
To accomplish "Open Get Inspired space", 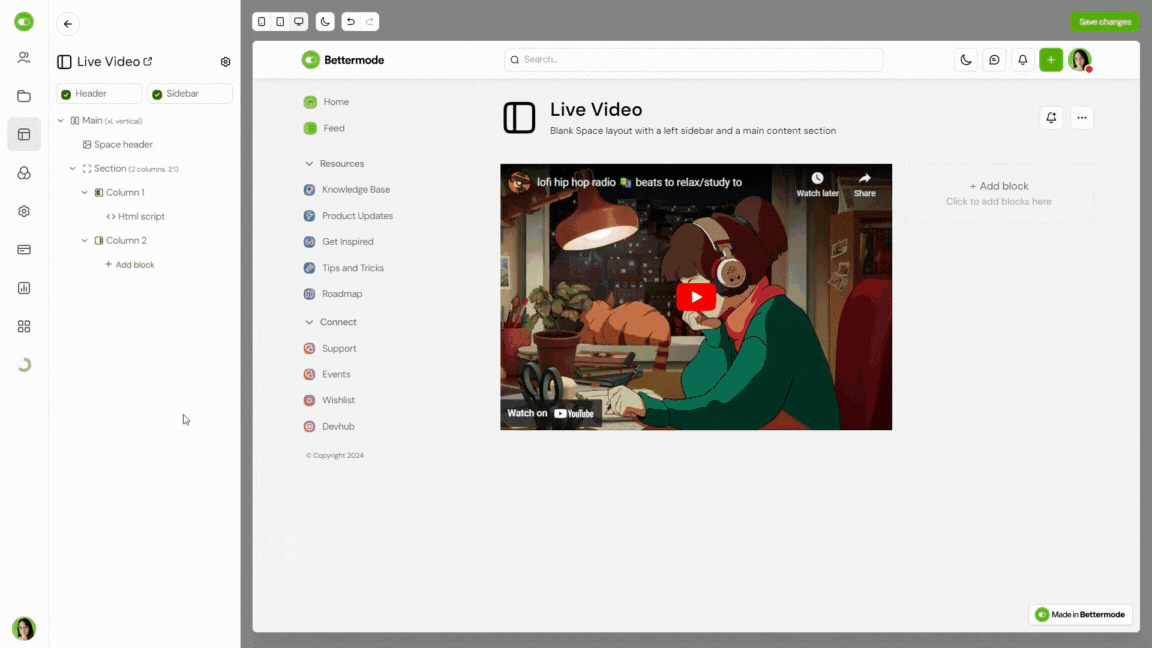I will click(339, 242).
